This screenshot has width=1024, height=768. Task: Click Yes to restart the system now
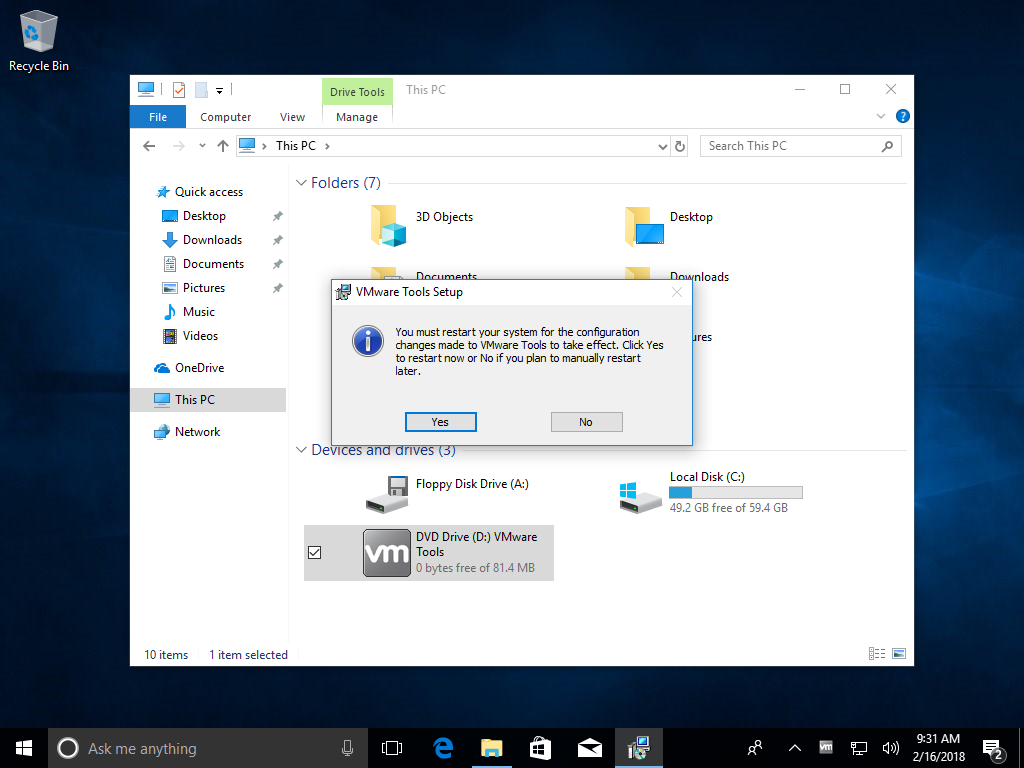tap(440, 422)
